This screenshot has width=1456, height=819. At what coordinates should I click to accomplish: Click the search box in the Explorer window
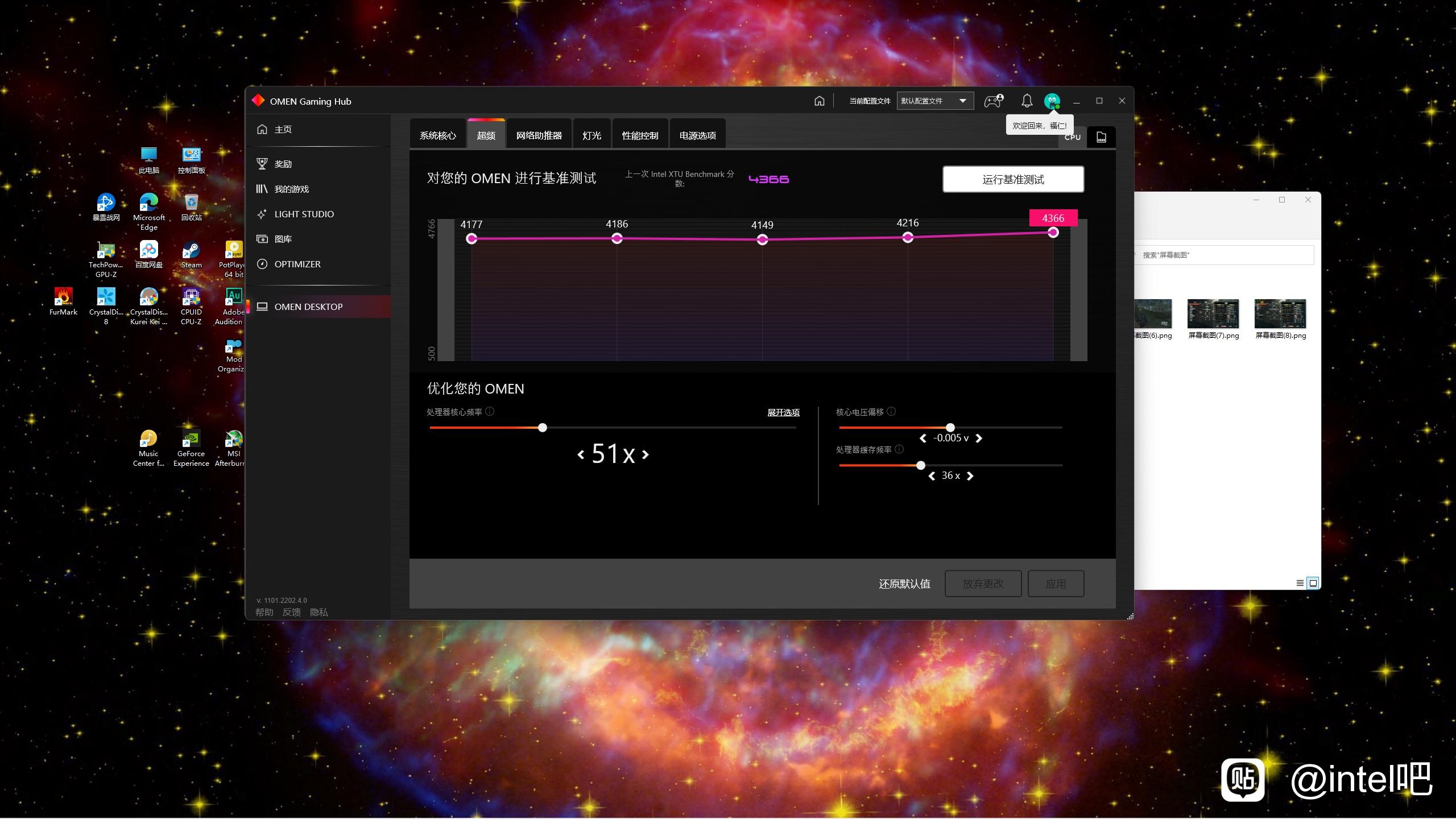pos(1224,255)
